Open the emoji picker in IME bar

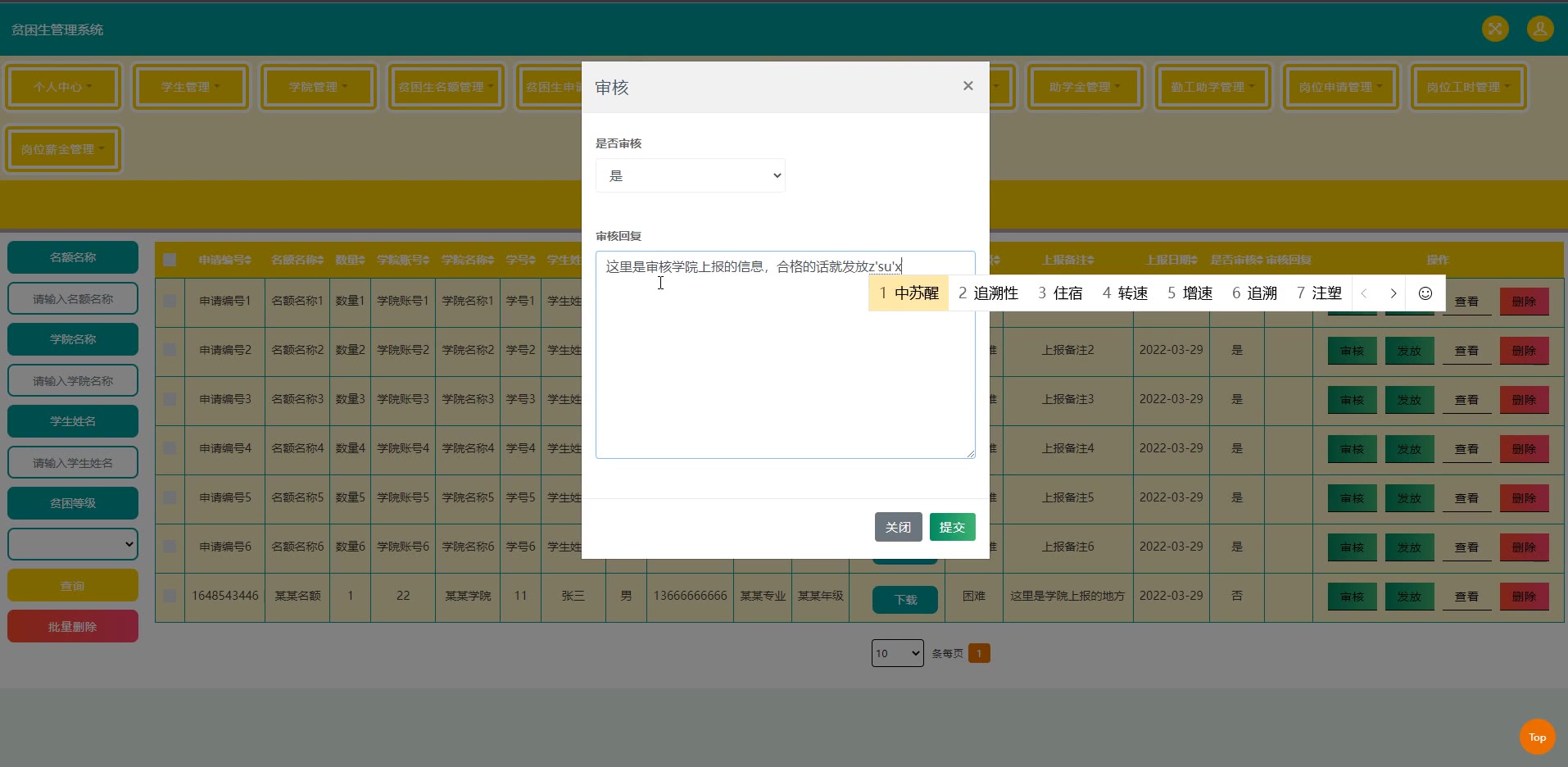pyautogui.click(x=1425, y=293)
